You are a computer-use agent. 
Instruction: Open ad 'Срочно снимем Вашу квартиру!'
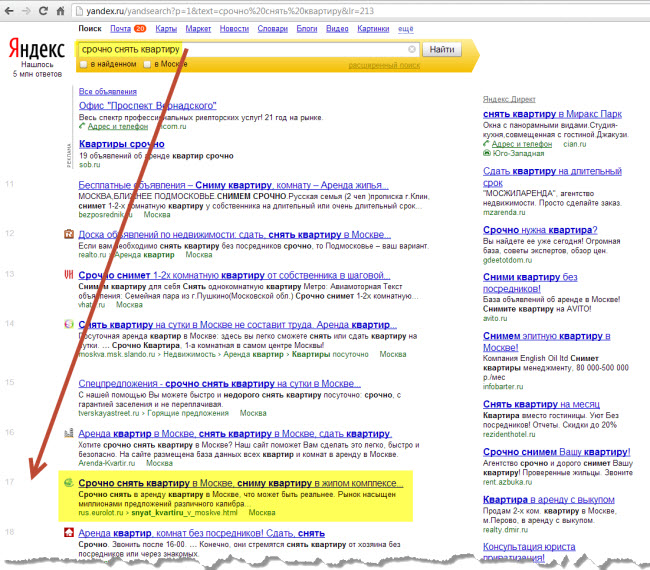(557, 452)
